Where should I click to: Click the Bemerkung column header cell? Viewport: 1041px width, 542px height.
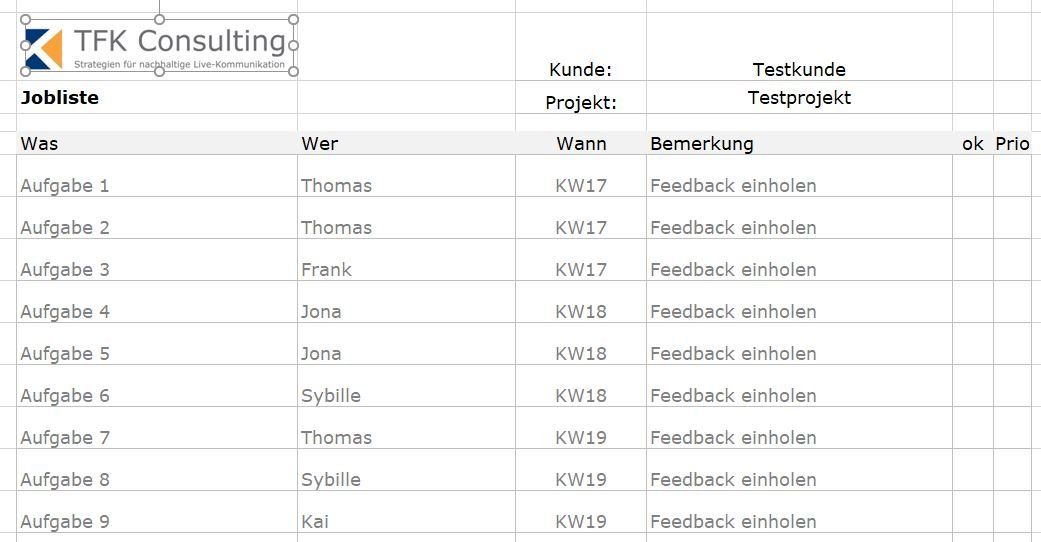pyautogui.click(x=799, y=143)
